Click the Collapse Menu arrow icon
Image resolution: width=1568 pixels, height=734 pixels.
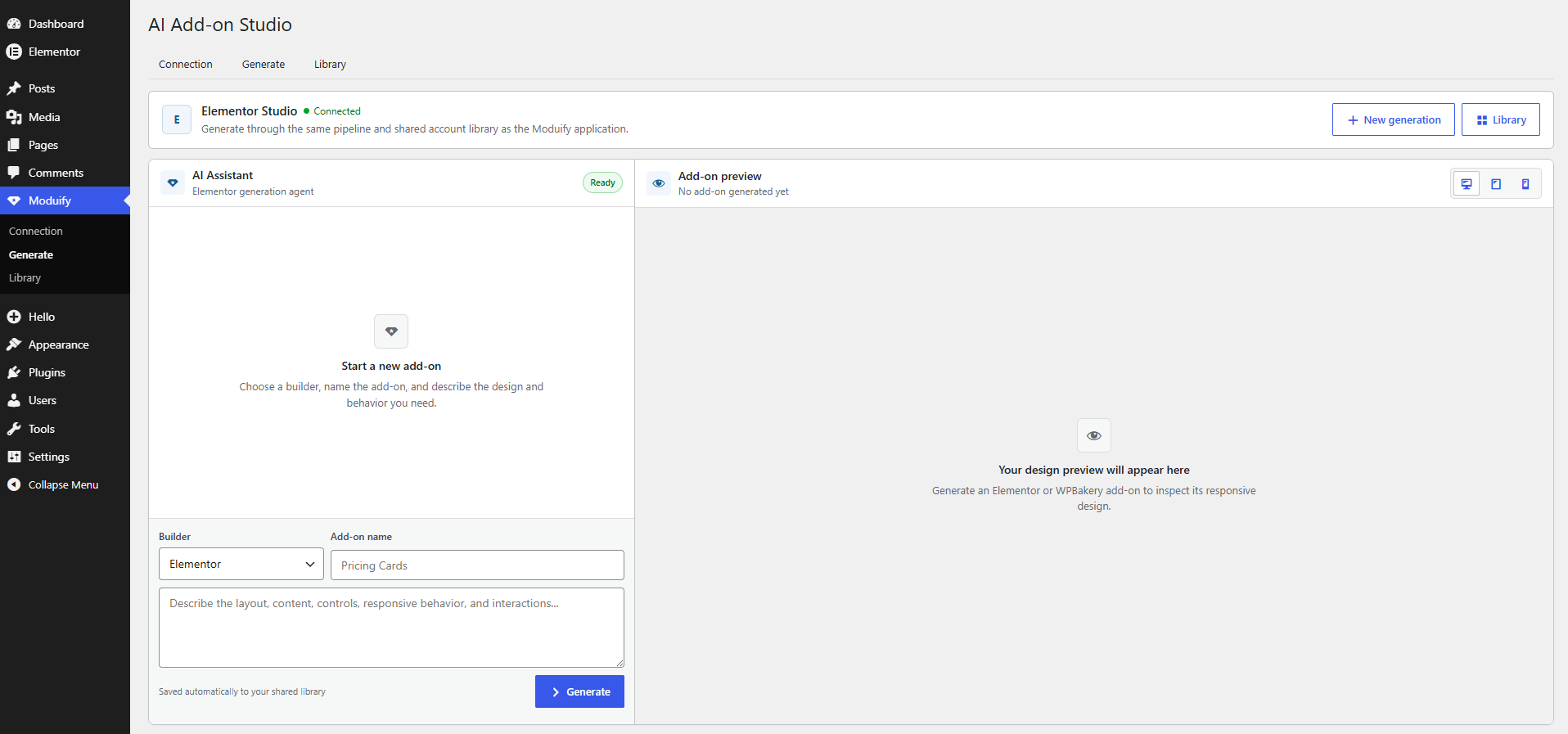tap(14, 484)
